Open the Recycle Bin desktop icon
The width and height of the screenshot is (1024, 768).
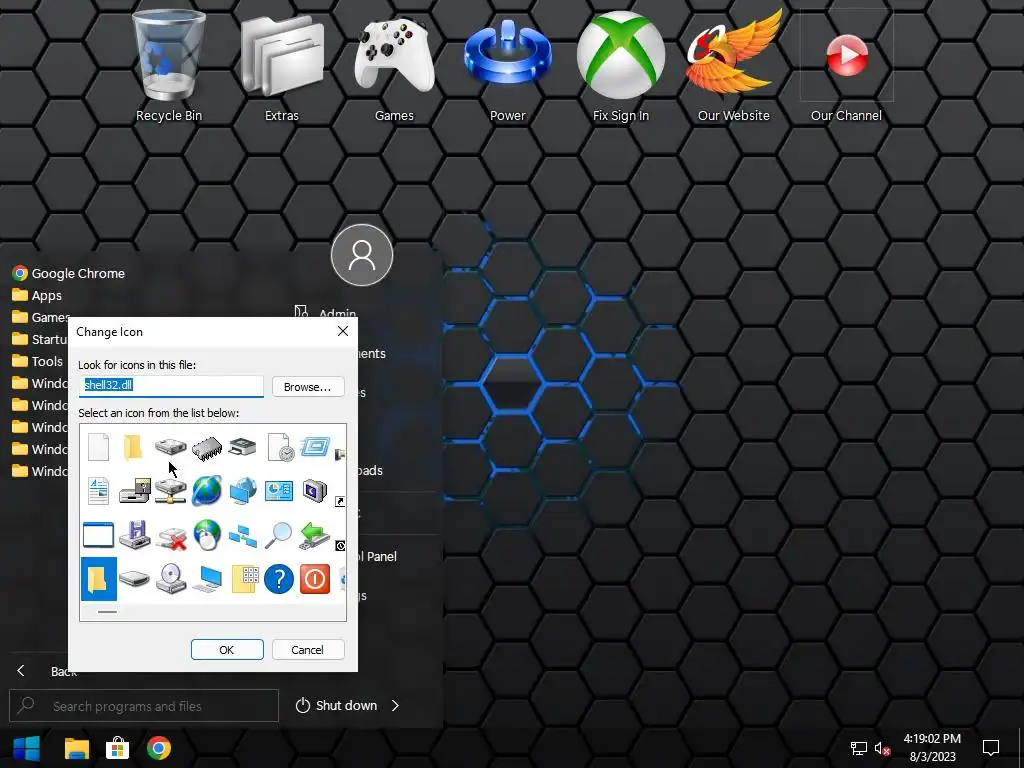[168, 65]
